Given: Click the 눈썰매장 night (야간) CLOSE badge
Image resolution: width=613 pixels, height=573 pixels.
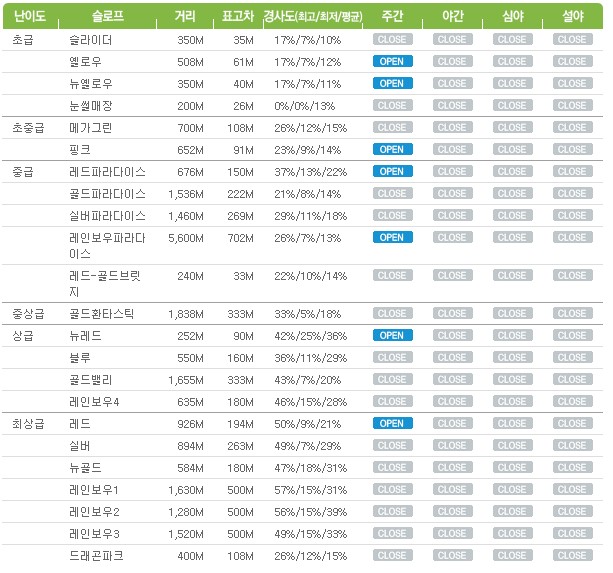Looking at the screenshot, I should pos(452,106).
